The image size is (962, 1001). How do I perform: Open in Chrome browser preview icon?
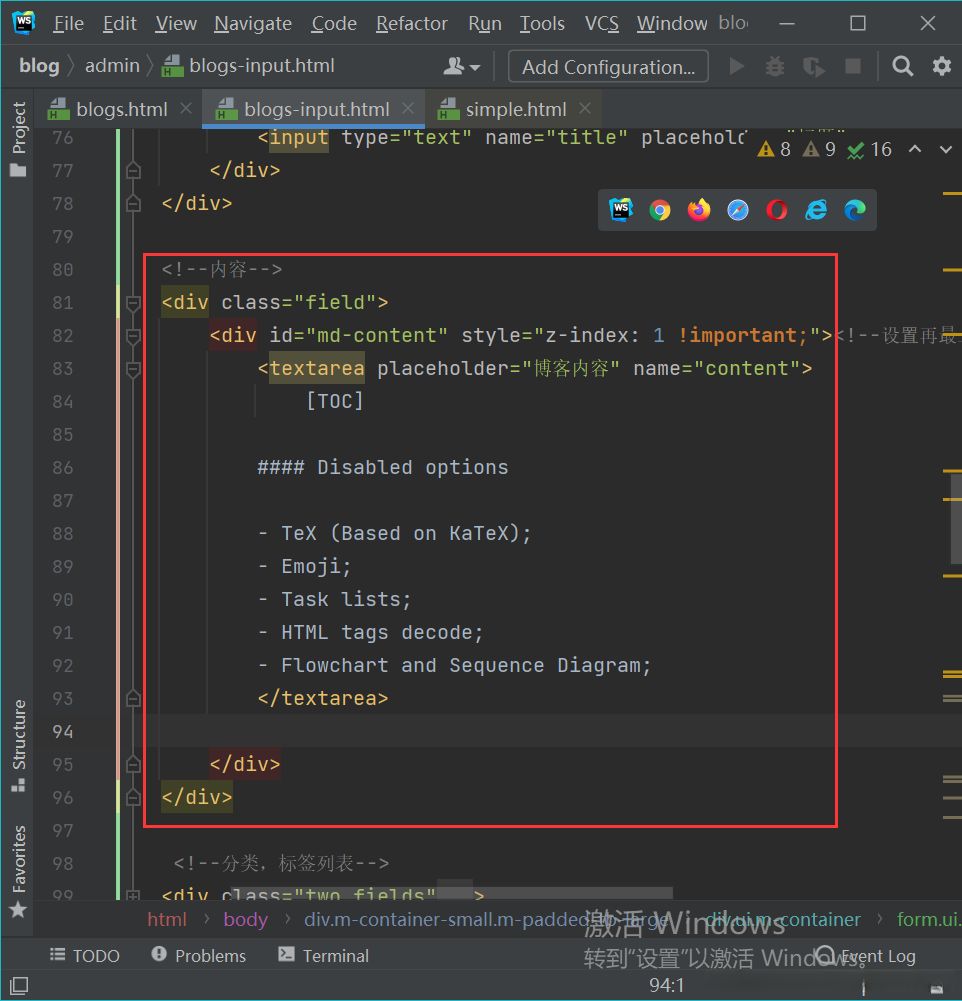(659, 210)
